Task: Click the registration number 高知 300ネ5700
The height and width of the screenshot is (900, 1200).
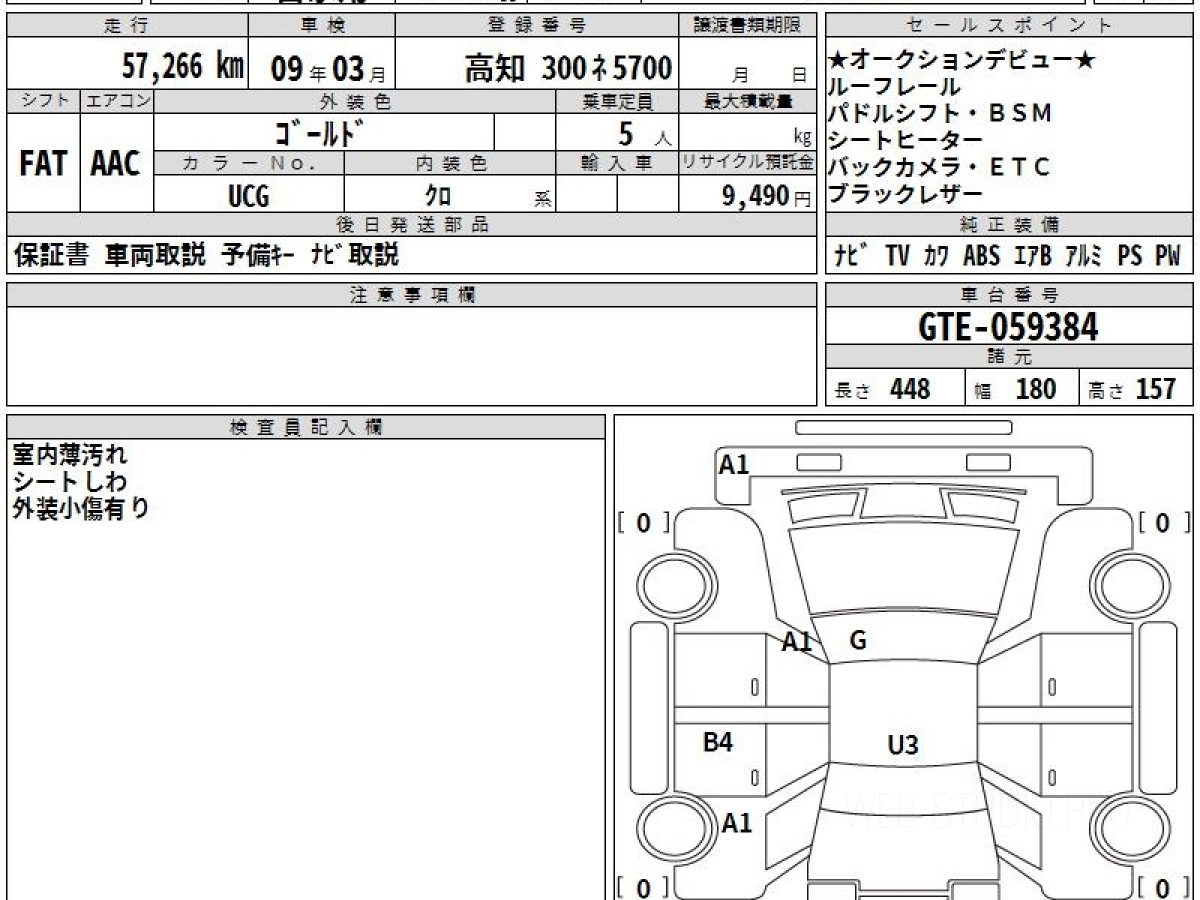Action: click(567, 68)
